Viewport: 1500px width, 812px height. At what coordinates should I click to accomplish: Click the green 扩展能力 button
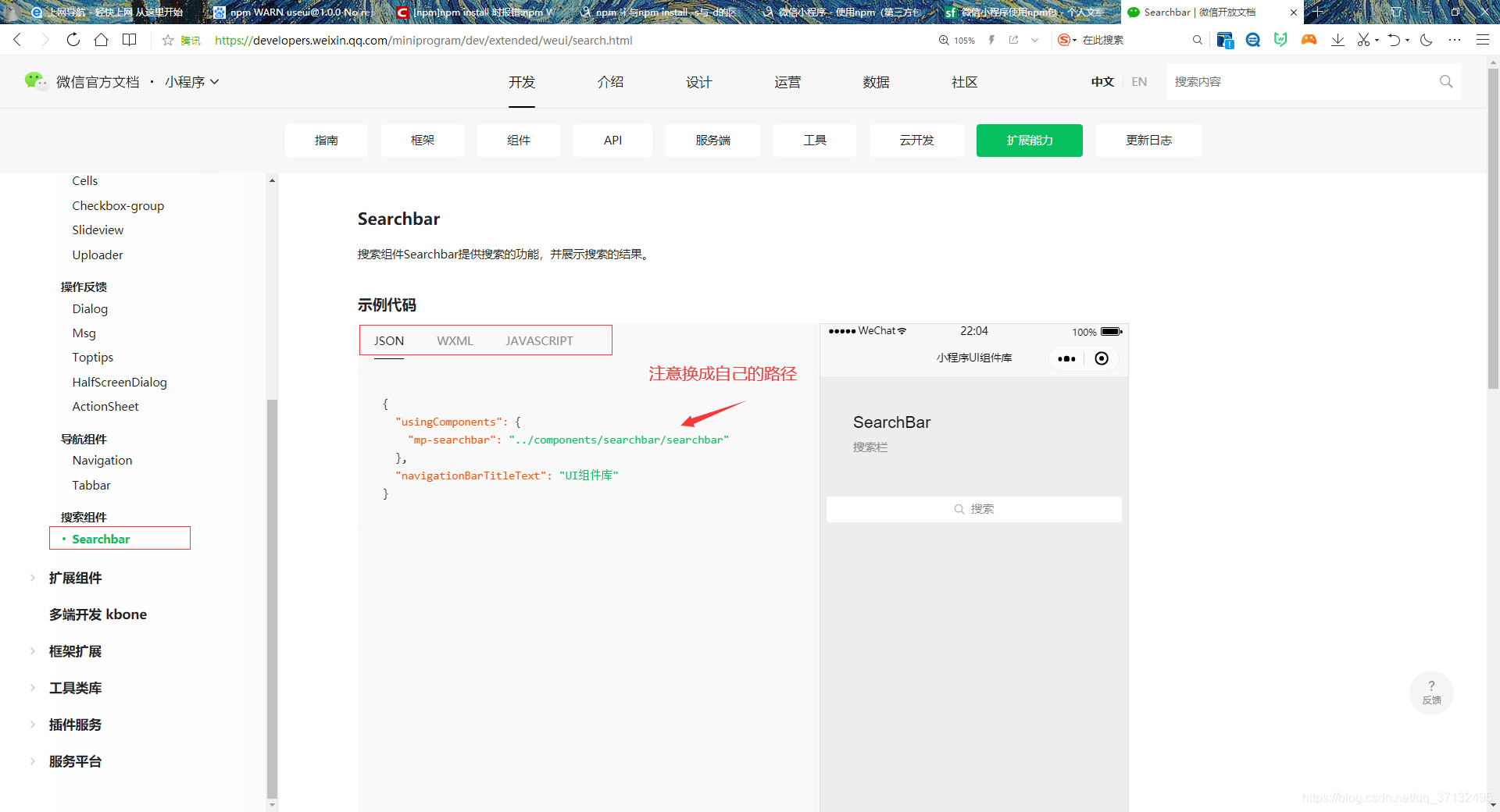tap(1029, 141)
